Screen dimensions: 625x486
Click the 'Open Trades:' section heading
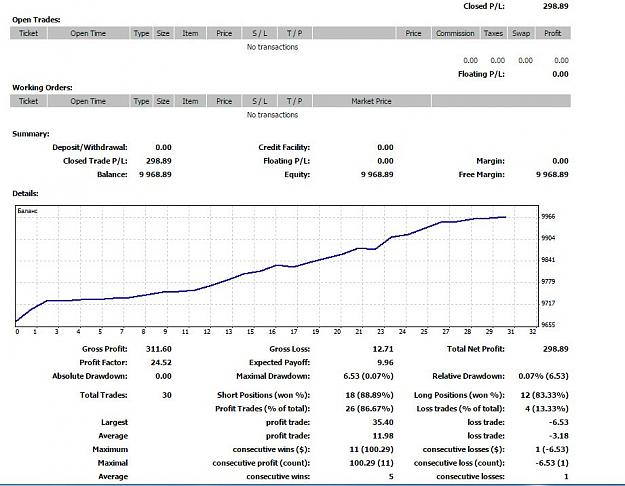point(36,20)
